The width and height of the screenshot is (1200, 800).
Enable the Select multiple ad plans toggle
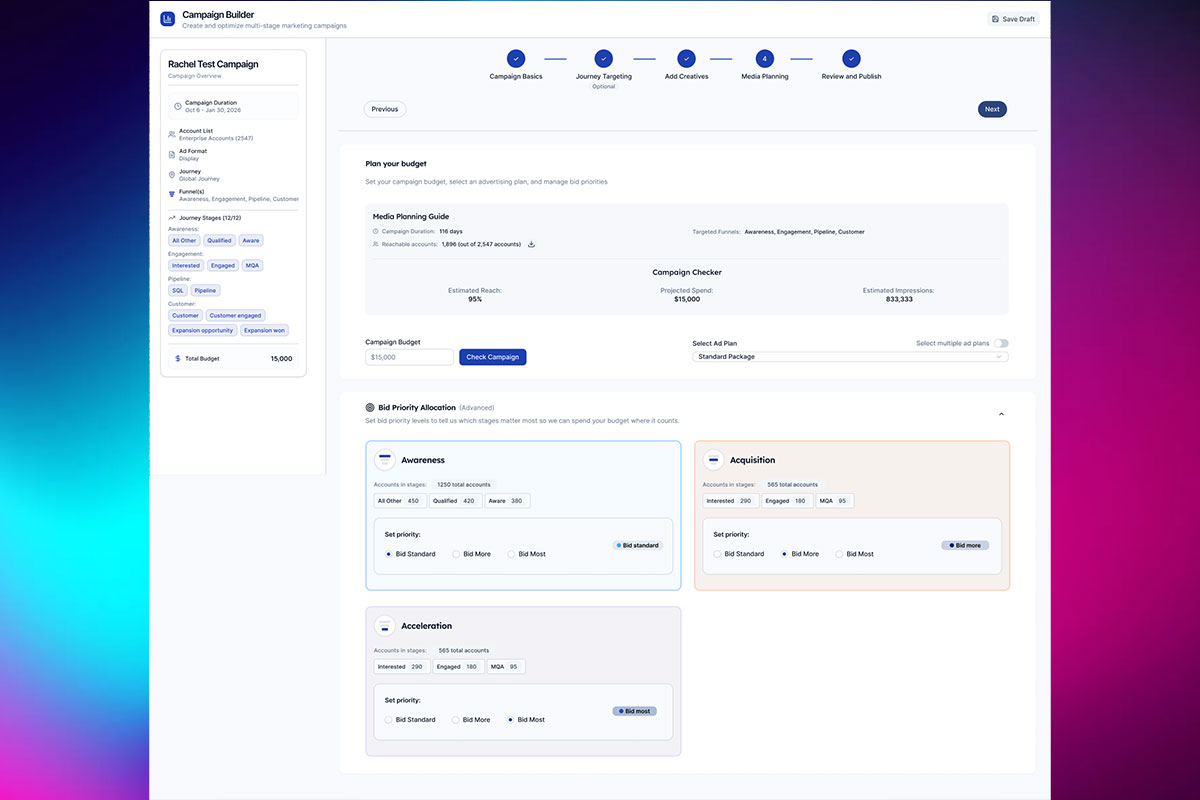tap(1001, 343)
